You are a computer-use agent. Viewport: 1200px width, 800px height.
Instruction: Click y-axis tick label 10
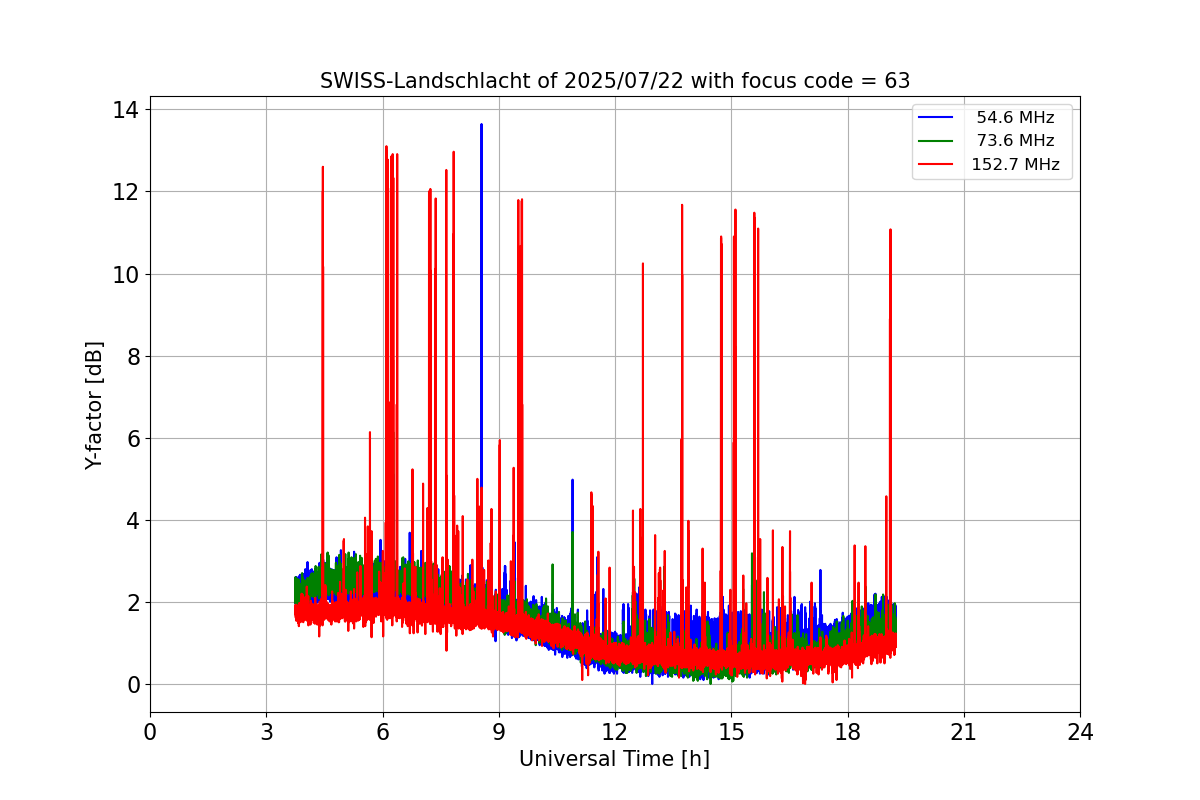click(x=128, y=274)
